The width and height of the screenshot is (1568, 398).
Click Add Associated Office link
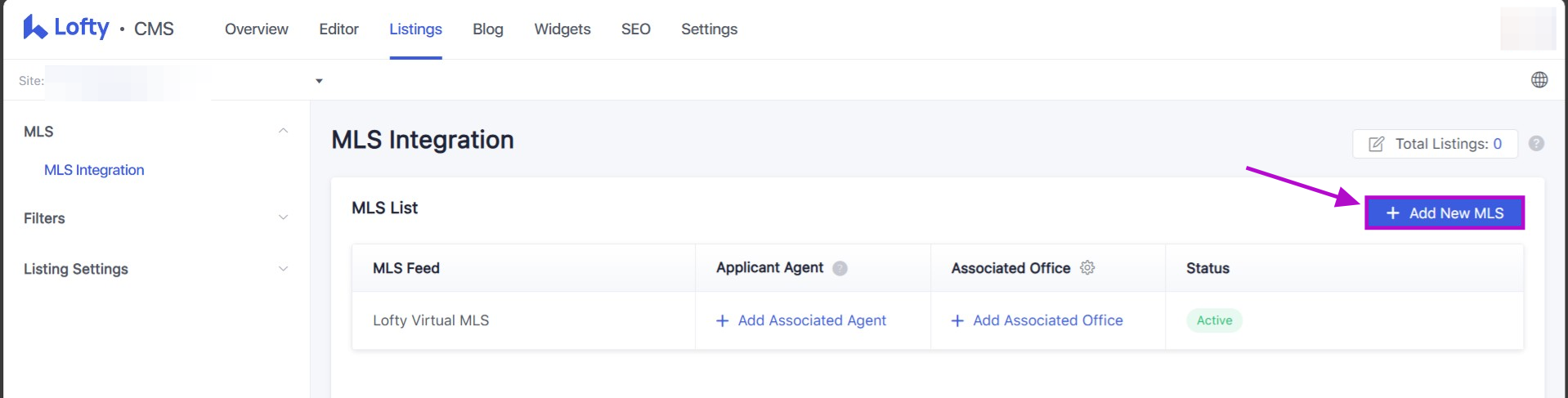click(x=1037, y=320)
